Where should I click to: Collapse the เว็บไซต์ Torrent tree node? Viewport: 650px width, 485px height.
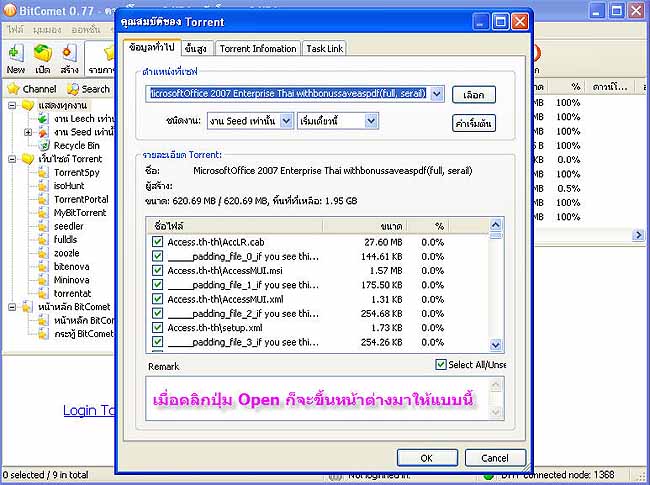(12, 159)
